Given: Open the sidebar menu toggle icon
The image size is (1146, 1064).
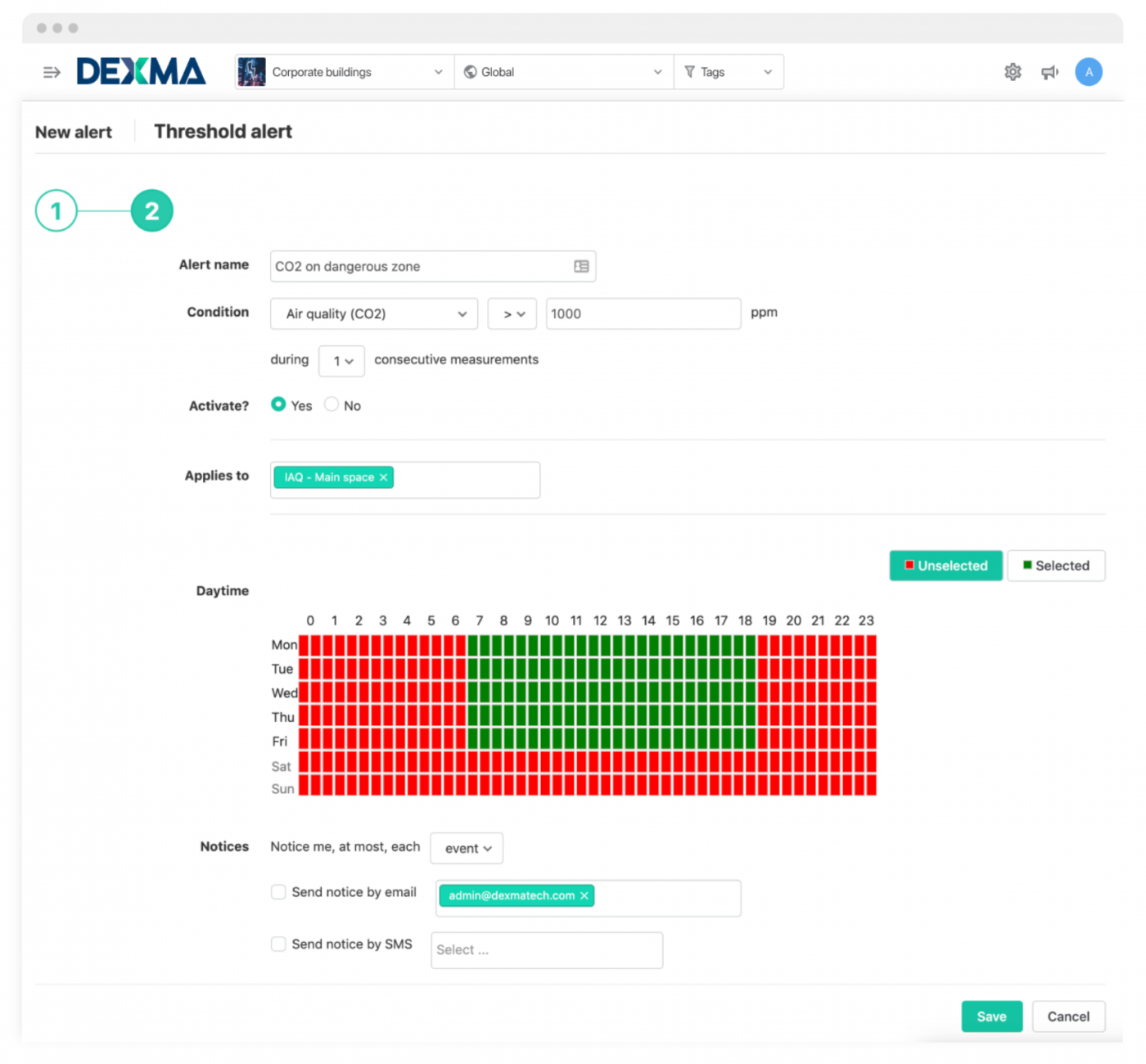Looking at the screenshot, I should [52, 72].
